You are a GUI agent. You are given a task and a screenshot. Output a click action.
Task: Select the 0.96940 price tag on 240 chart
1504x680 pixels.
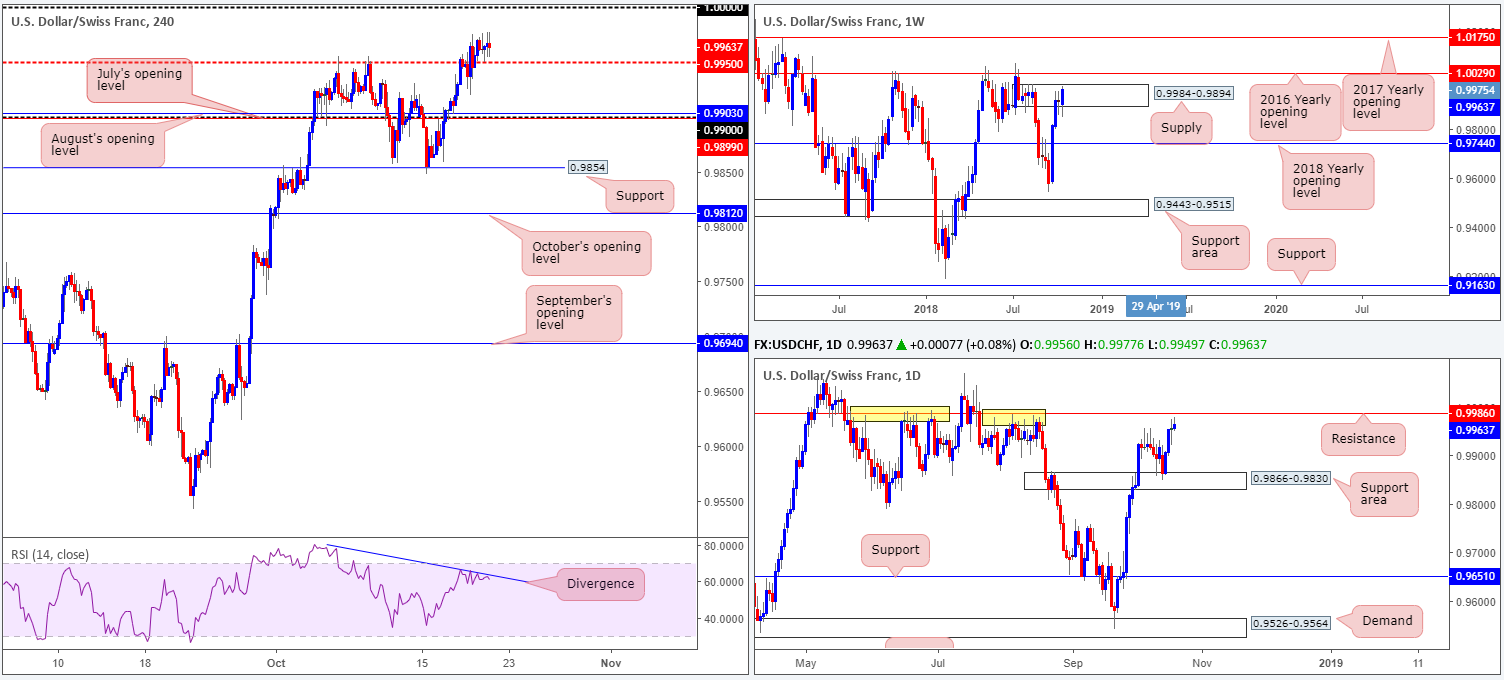pyautogui.click(x=724, y=343)
